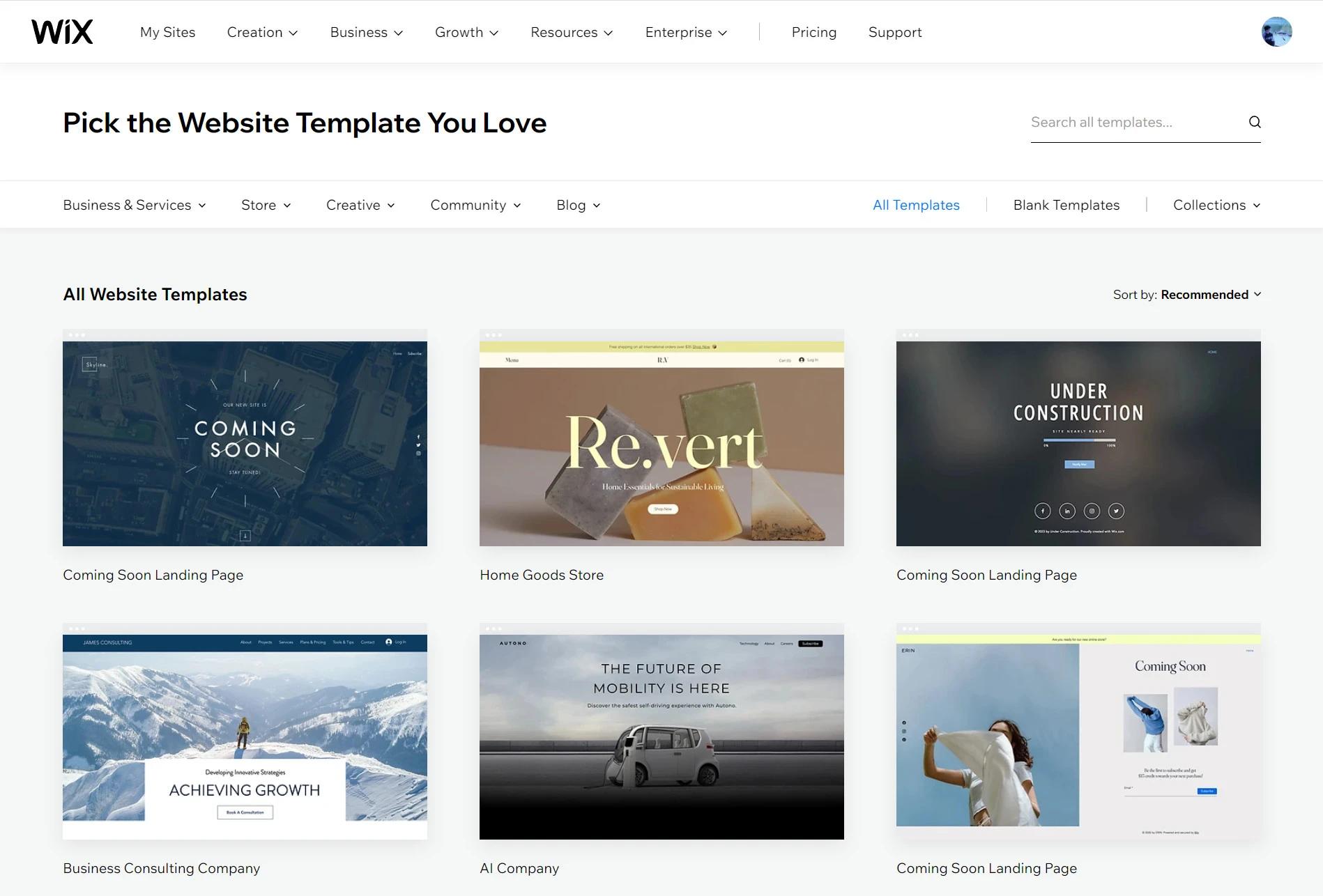Expand the Store category filter
The image size is (1323, 896).
(266, 205)
